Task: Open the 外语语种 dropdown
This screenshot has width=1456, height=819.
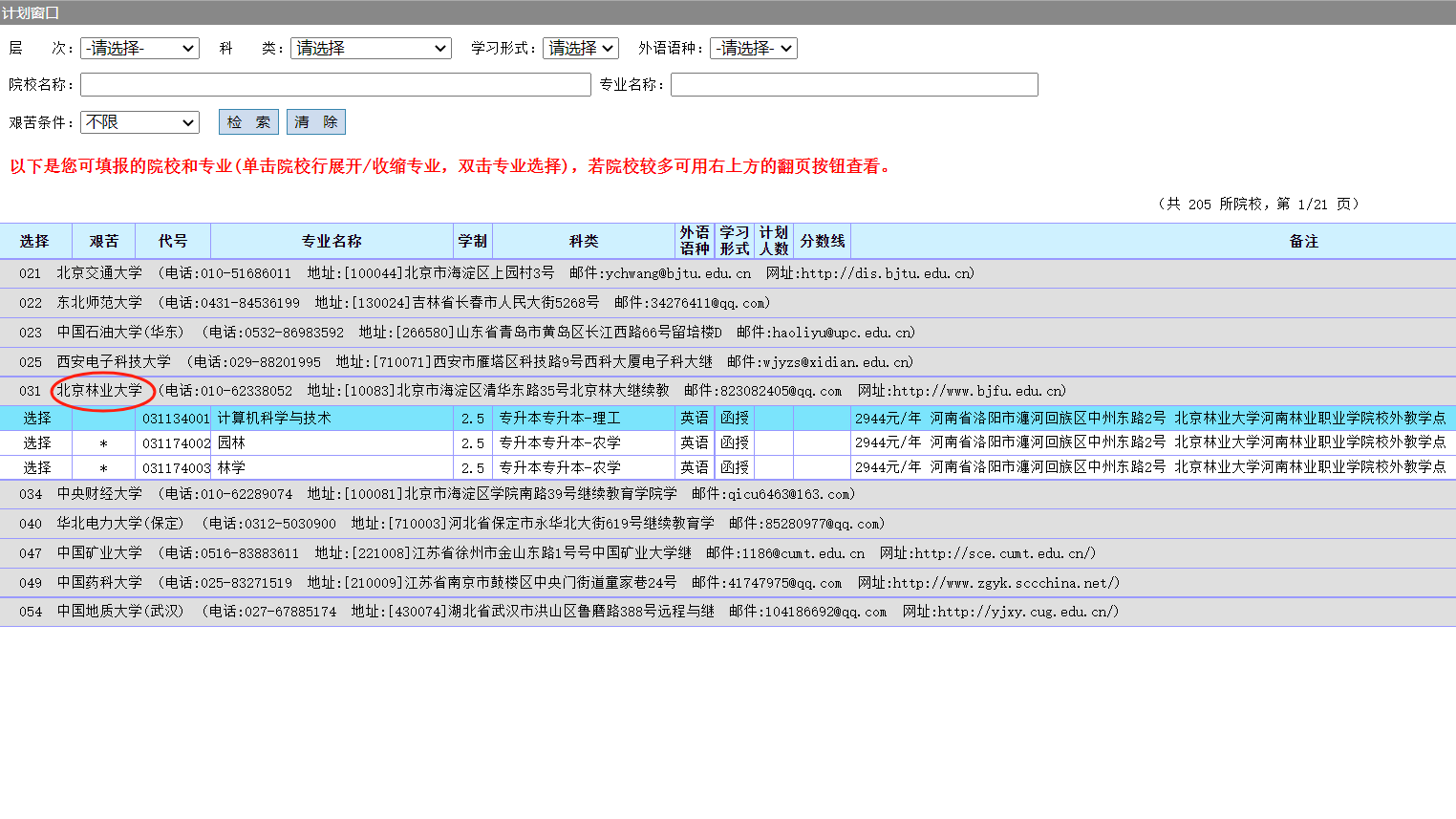Action: (753, 48)
